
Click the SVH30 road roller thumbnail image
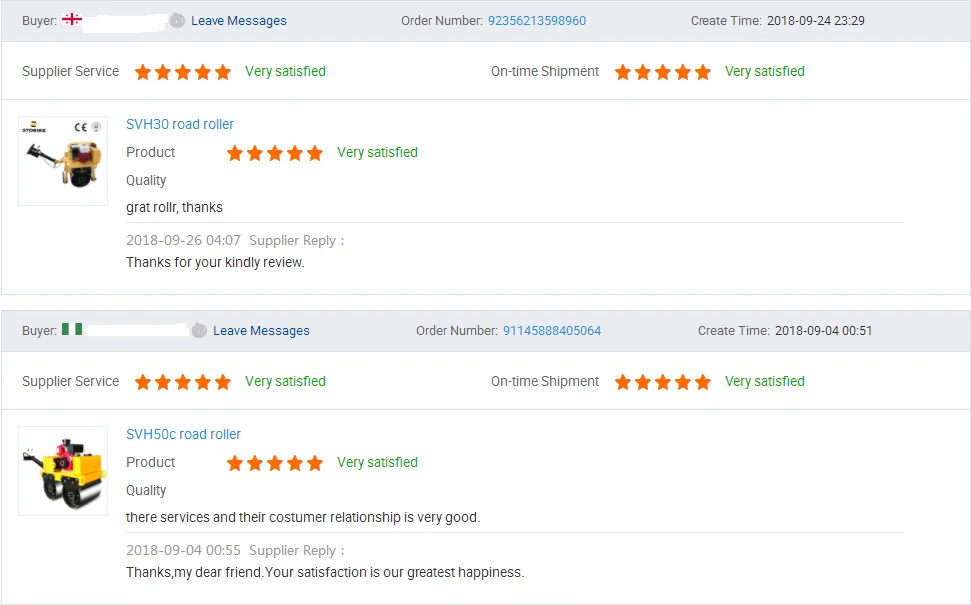tap(63, 161)
